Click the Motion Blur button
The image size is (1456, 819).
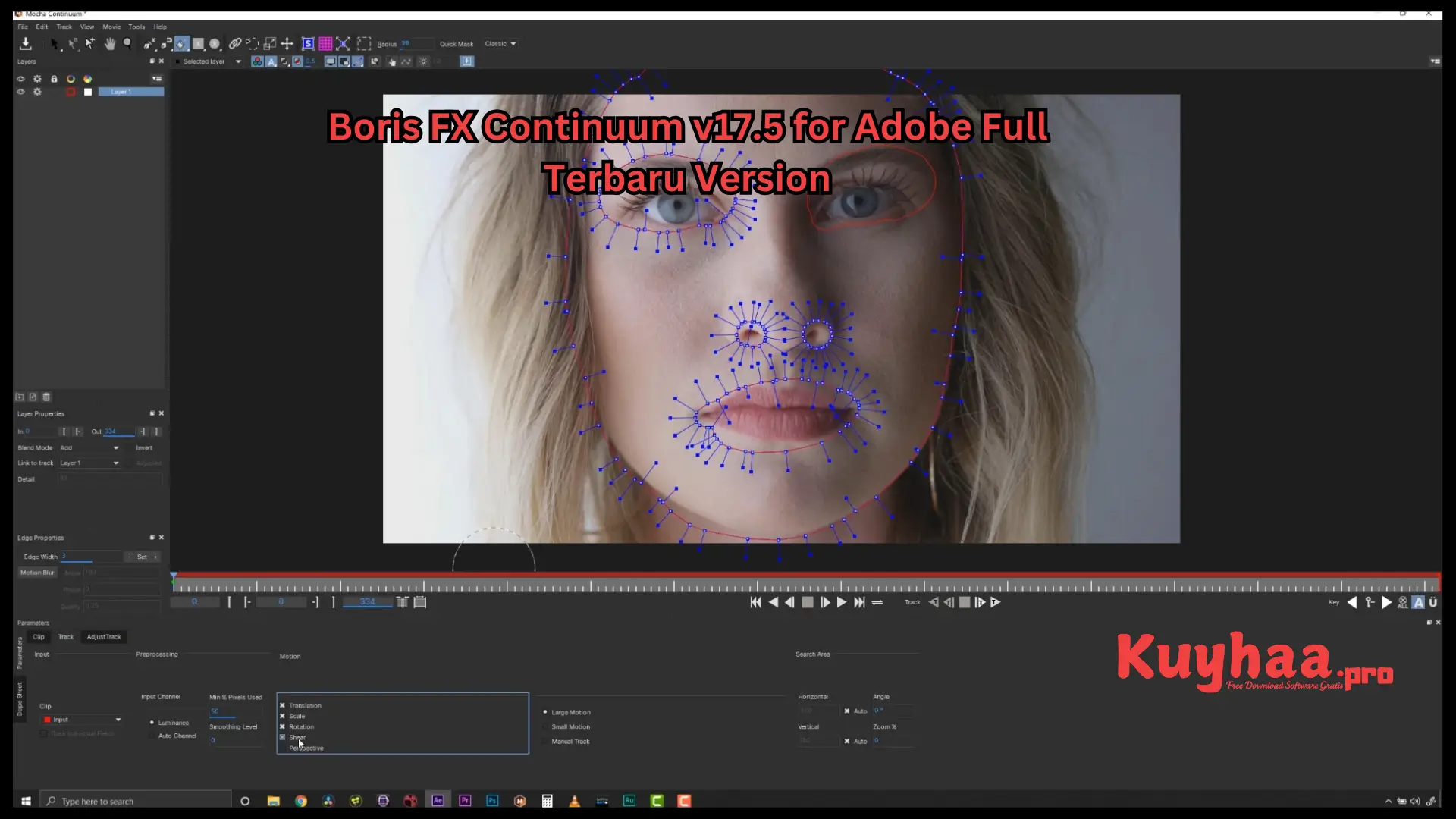37,573
